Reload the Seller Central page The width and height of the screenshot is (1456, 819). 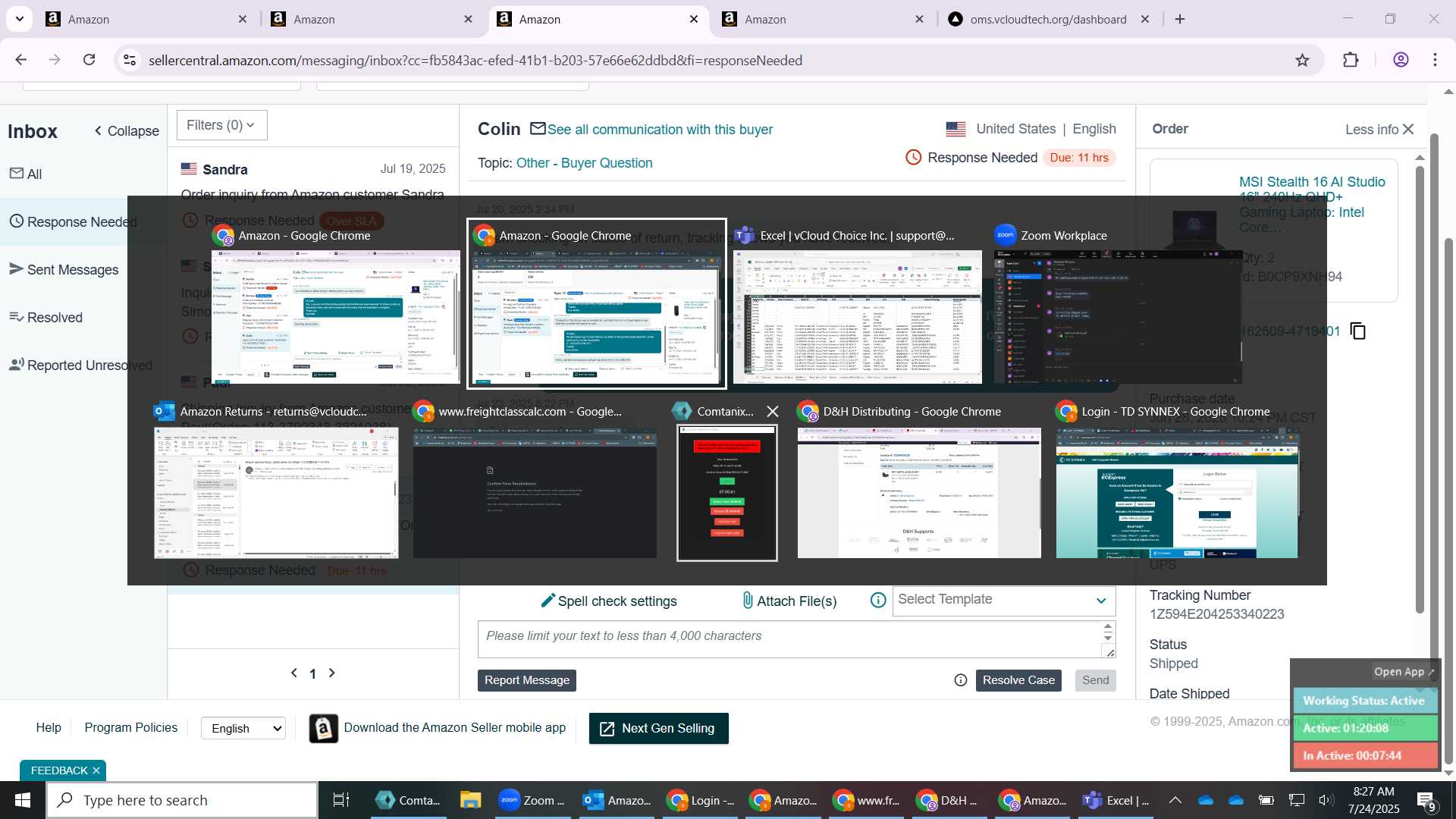(89, 60)
